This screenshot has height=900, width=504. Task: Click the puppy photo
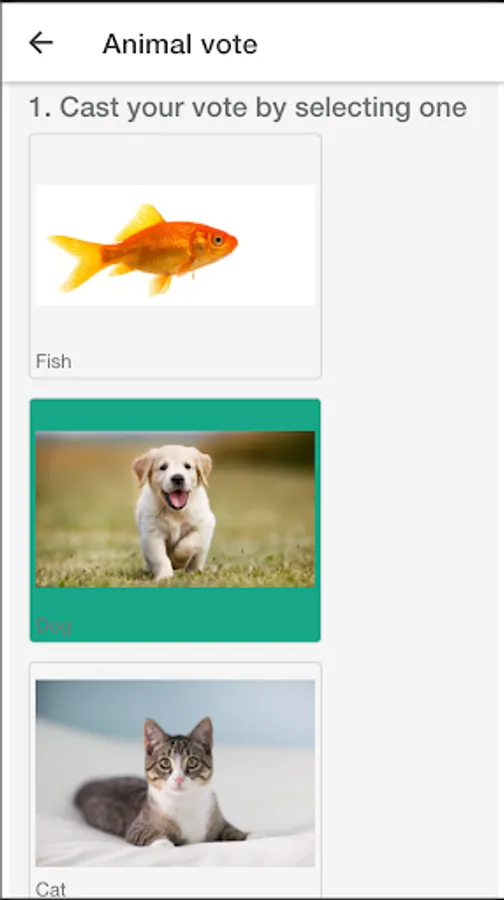175,509
